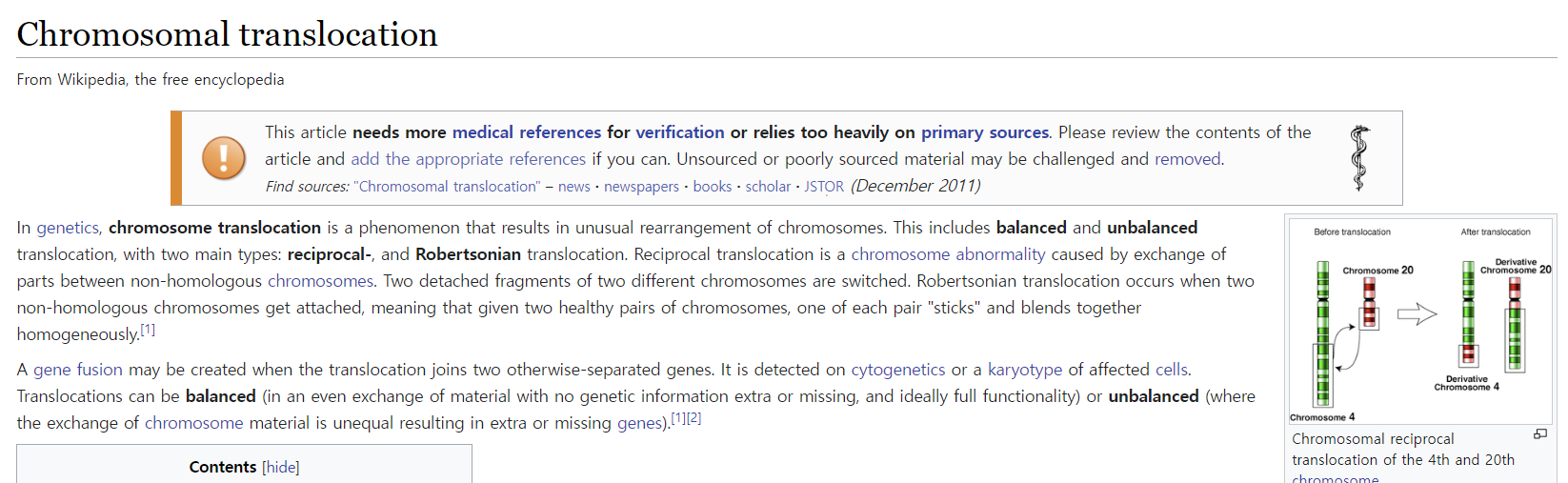Click the "books" source link

pyautogui.click(x=712, y=187)
